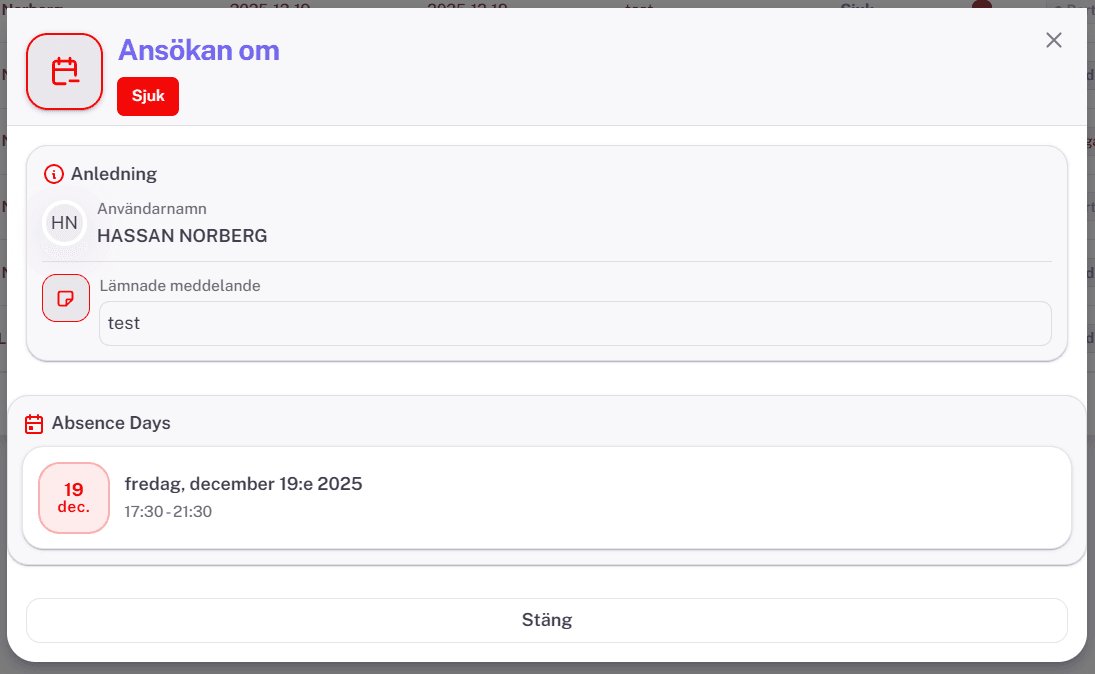Click the Anledning section heading
1095x674 pixels.
pyautogui.click(x=114, y=174)
